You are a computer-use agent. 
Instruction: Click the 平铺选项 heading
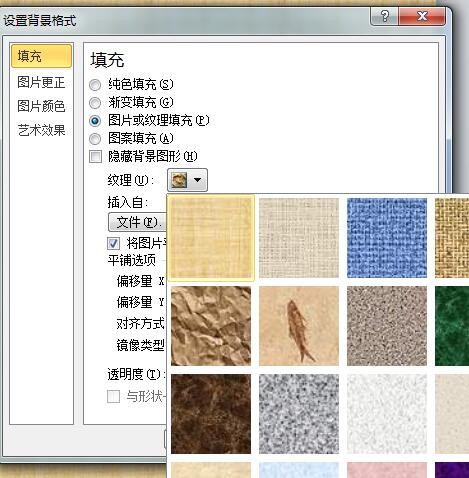pos(132,260)
